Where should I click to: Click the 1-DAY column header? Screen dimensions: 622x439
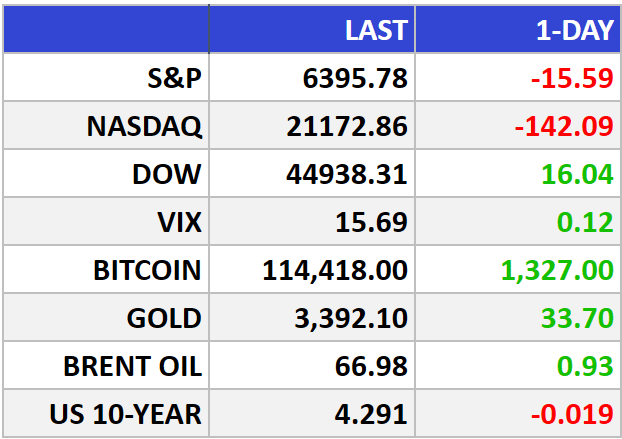pyautogui.click(x=575, y=30)
